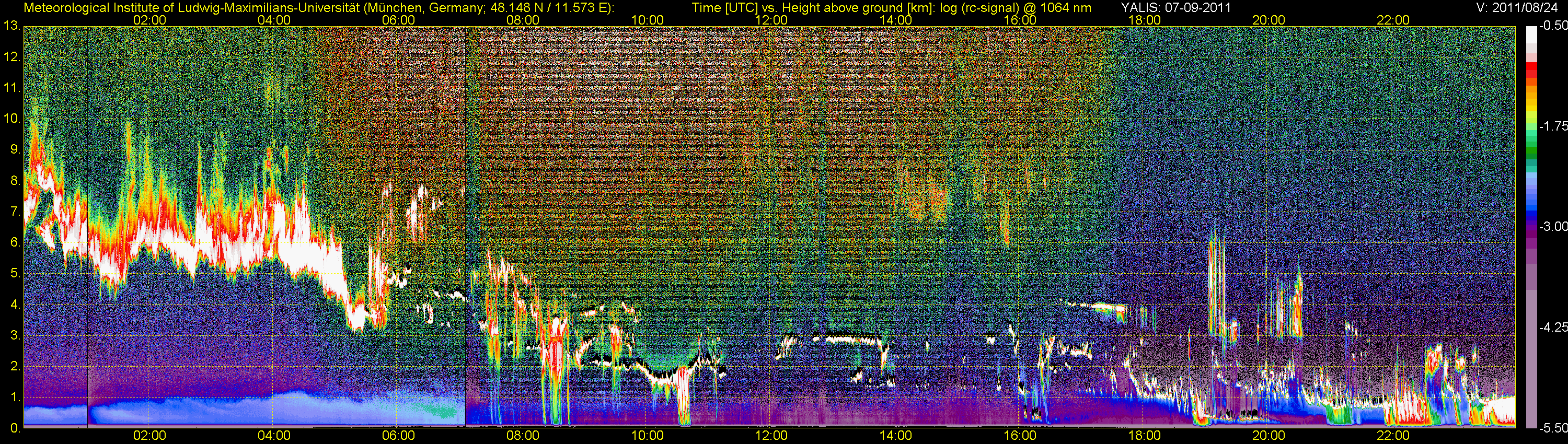Click the 14:00 label on the upper time axis
Viewport: 1568px width, 444px height.
896,20
